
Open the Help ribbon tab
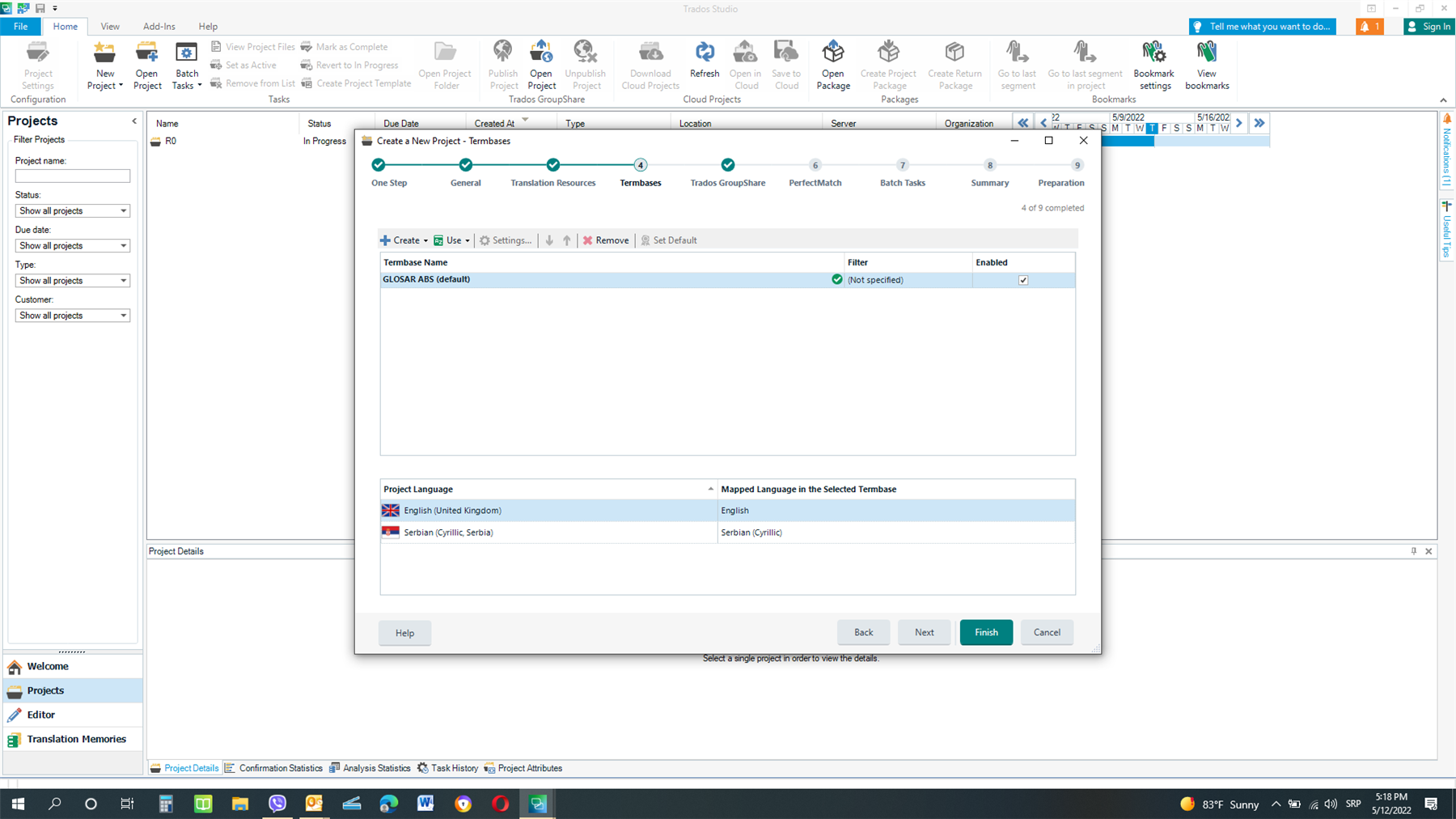click(208, 27)
